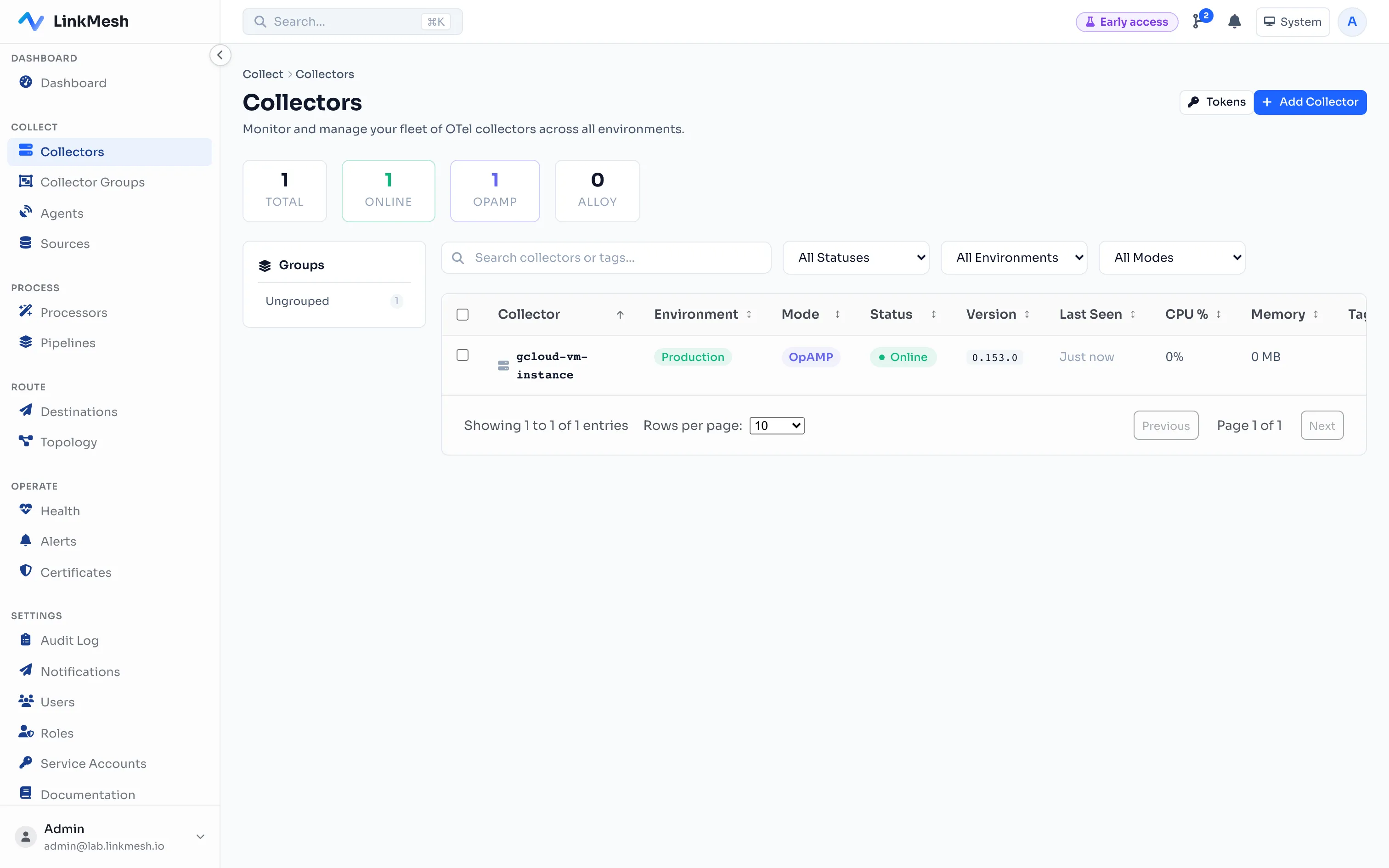Screen dimensions: 1389x868
Task: Click the Agents satellite icon
Action: 26,212
